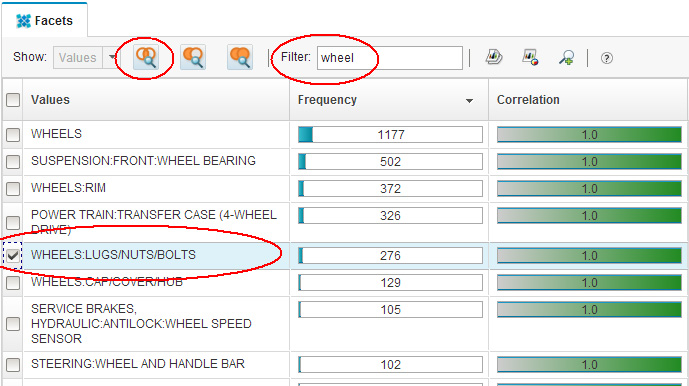Open help via the question mark icon
This screenshot has width=689, height=386.
coord(607,58)
